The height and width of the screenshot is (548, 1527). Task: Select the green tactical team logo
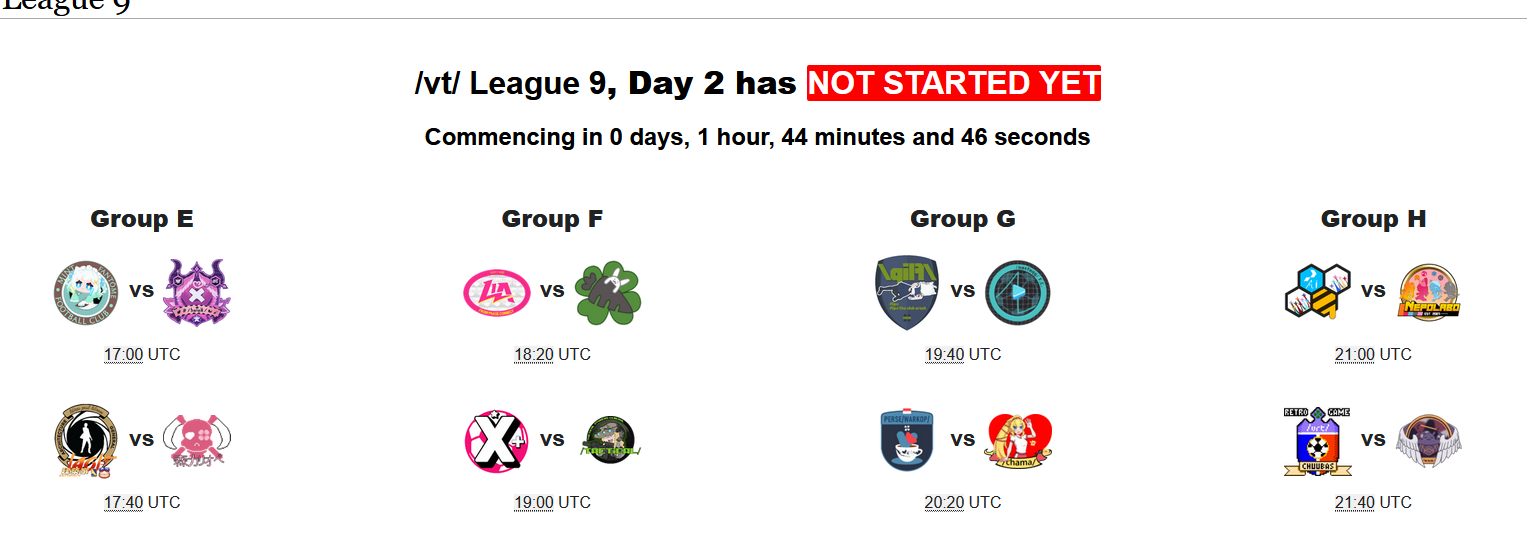click(608, 439)
